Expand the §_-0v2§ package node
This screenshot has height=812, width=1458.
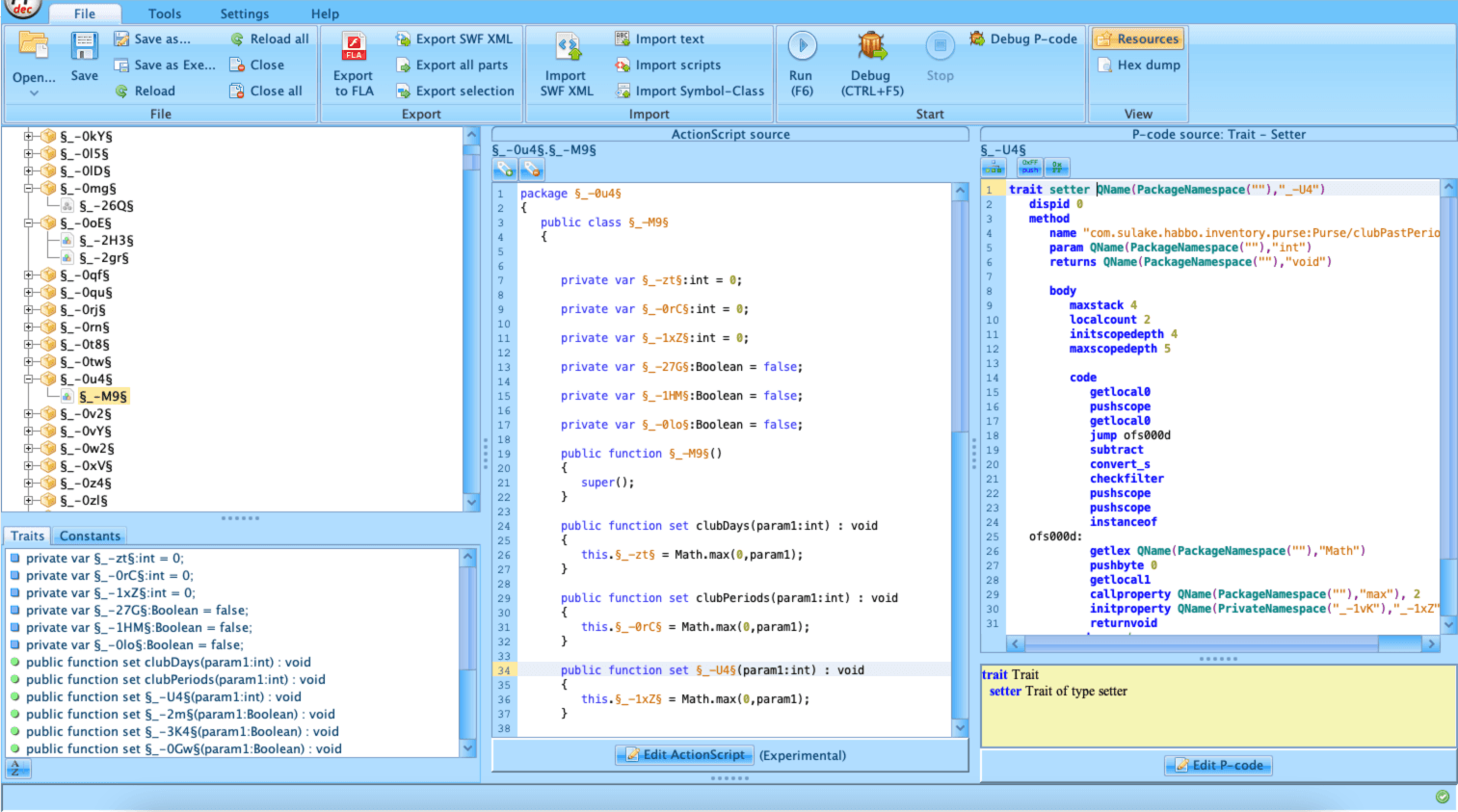[x=29, y=414]
